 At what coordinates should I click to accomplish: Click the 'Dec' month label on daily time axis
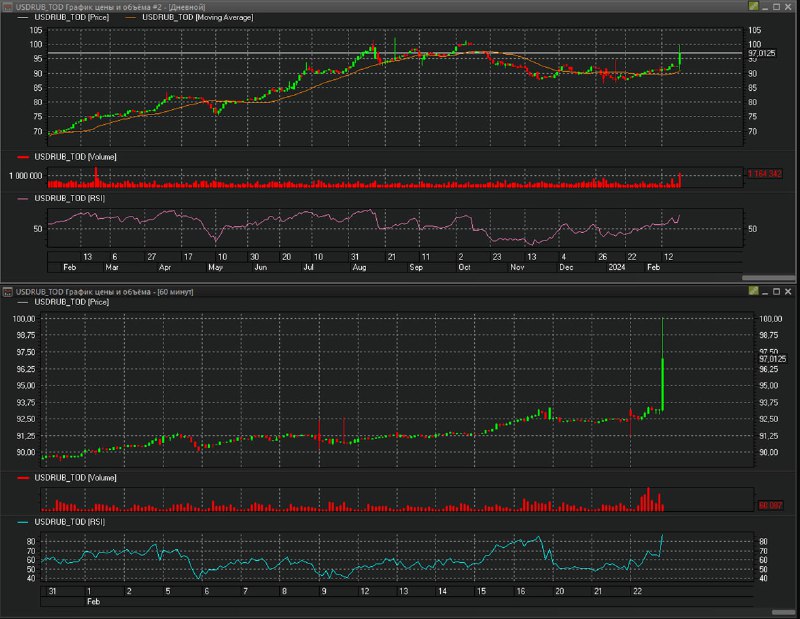tap(566, 267)
